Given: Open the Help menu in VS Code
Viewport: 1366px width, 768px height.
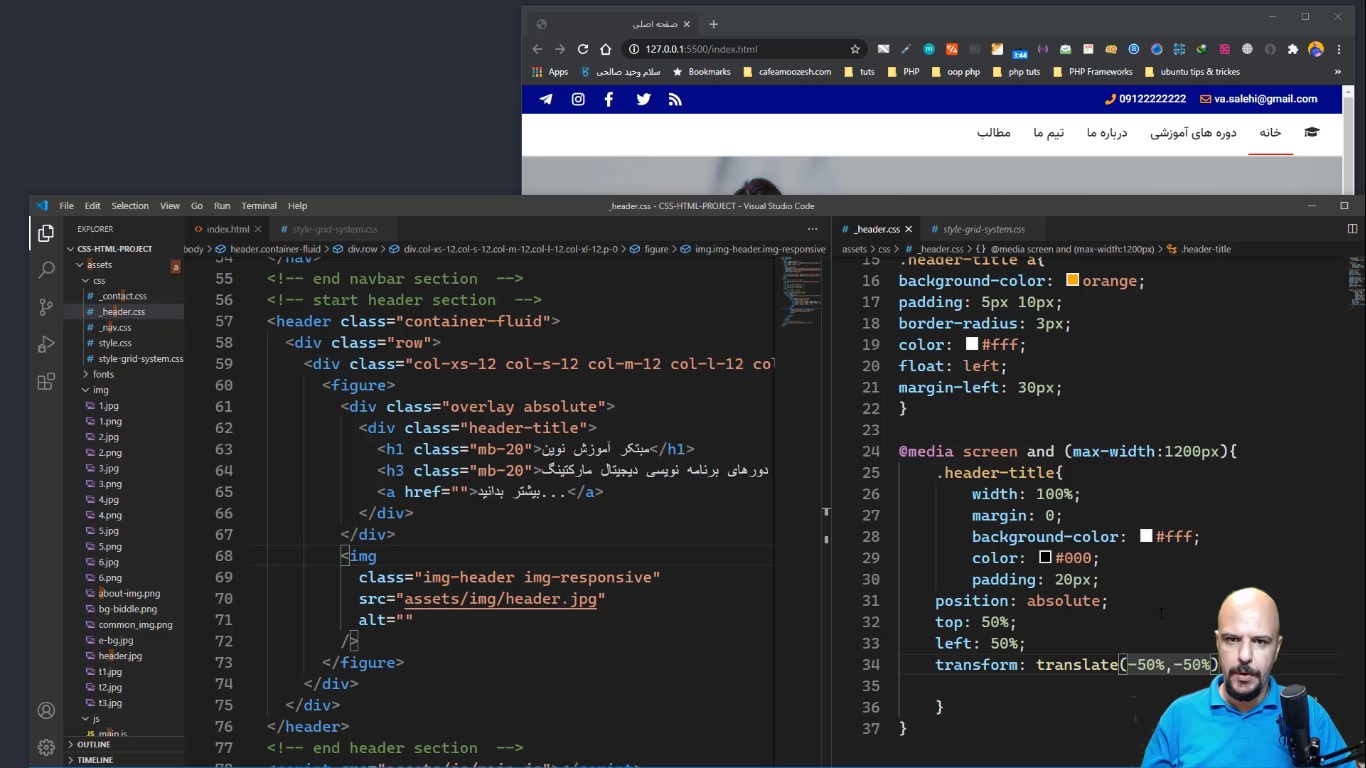Looking at the screenshot, I should pos(297,206).
